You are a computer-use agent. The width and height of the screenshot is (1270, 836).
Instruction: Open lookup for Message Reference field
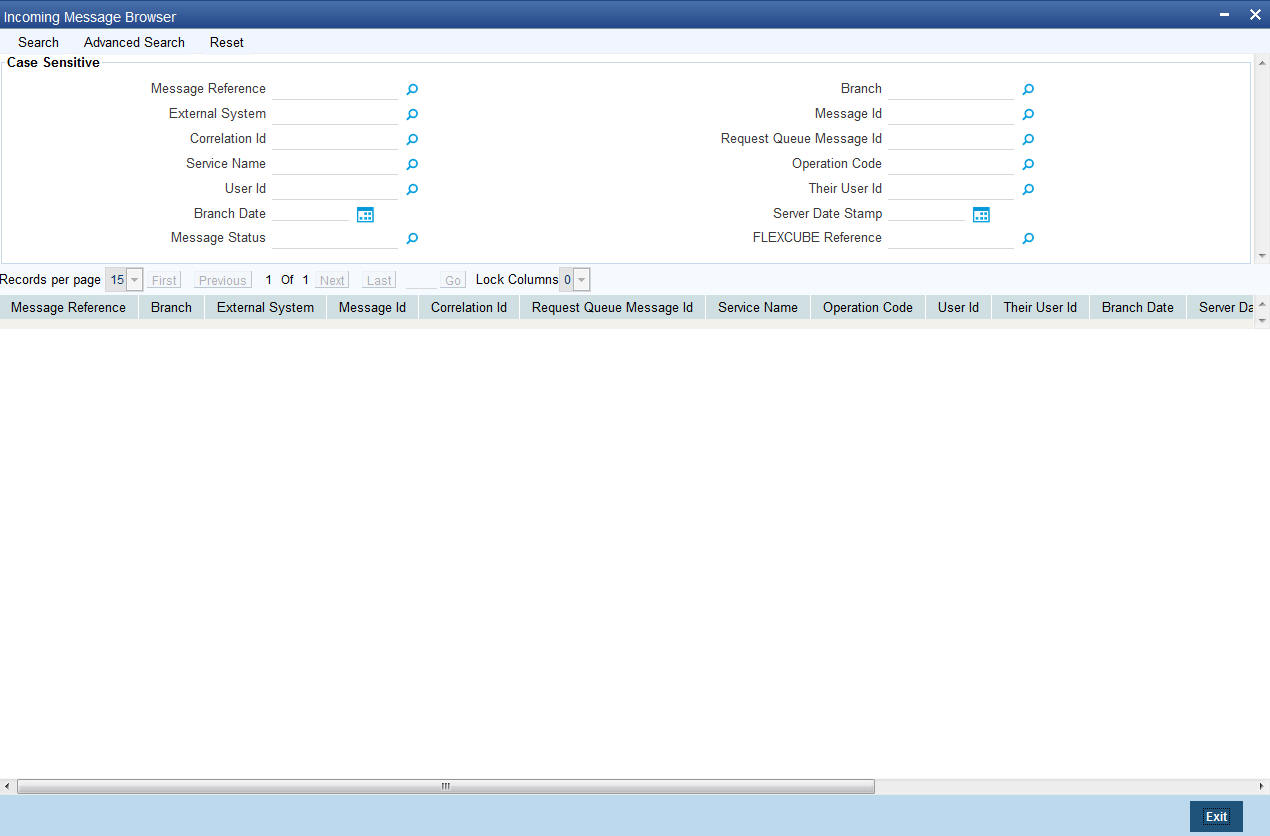click(412, 90)
